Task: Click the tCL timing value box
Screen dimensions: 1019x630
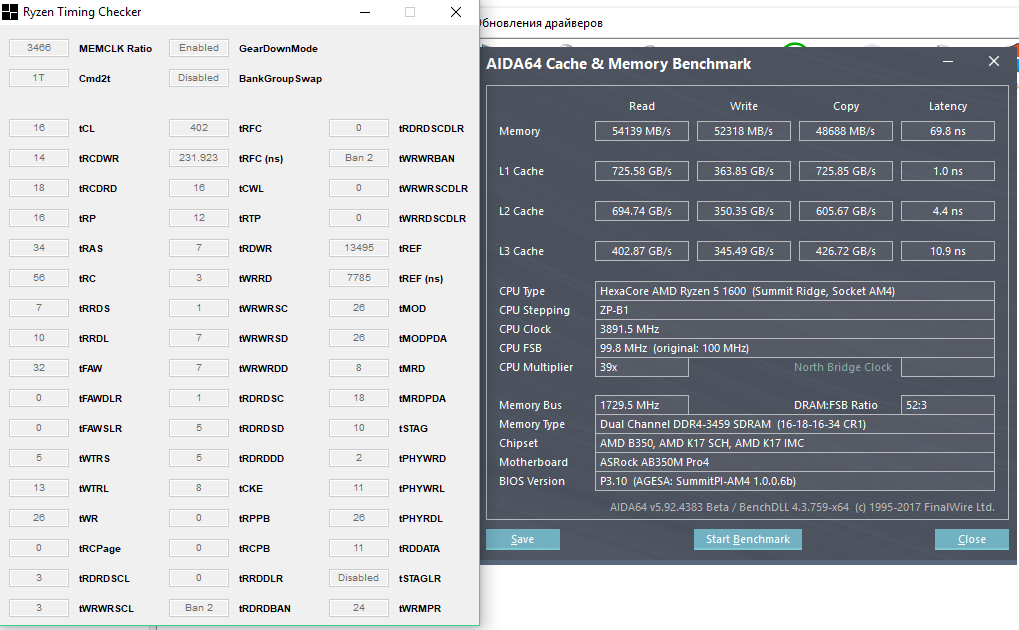Action: click(x=39, y=128)
